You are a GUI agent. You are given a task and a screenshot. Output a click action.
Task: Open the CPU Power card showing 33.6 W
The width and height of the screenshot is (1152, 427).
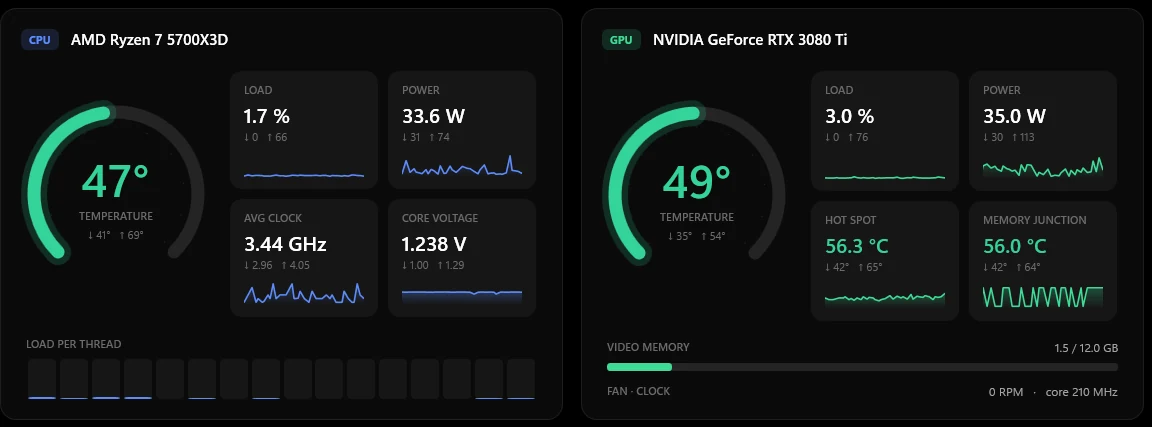click(x=461, y=130)
